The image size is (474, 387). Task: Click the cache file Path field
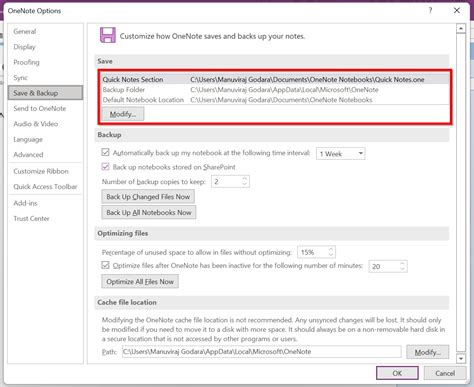coord(262,352)
